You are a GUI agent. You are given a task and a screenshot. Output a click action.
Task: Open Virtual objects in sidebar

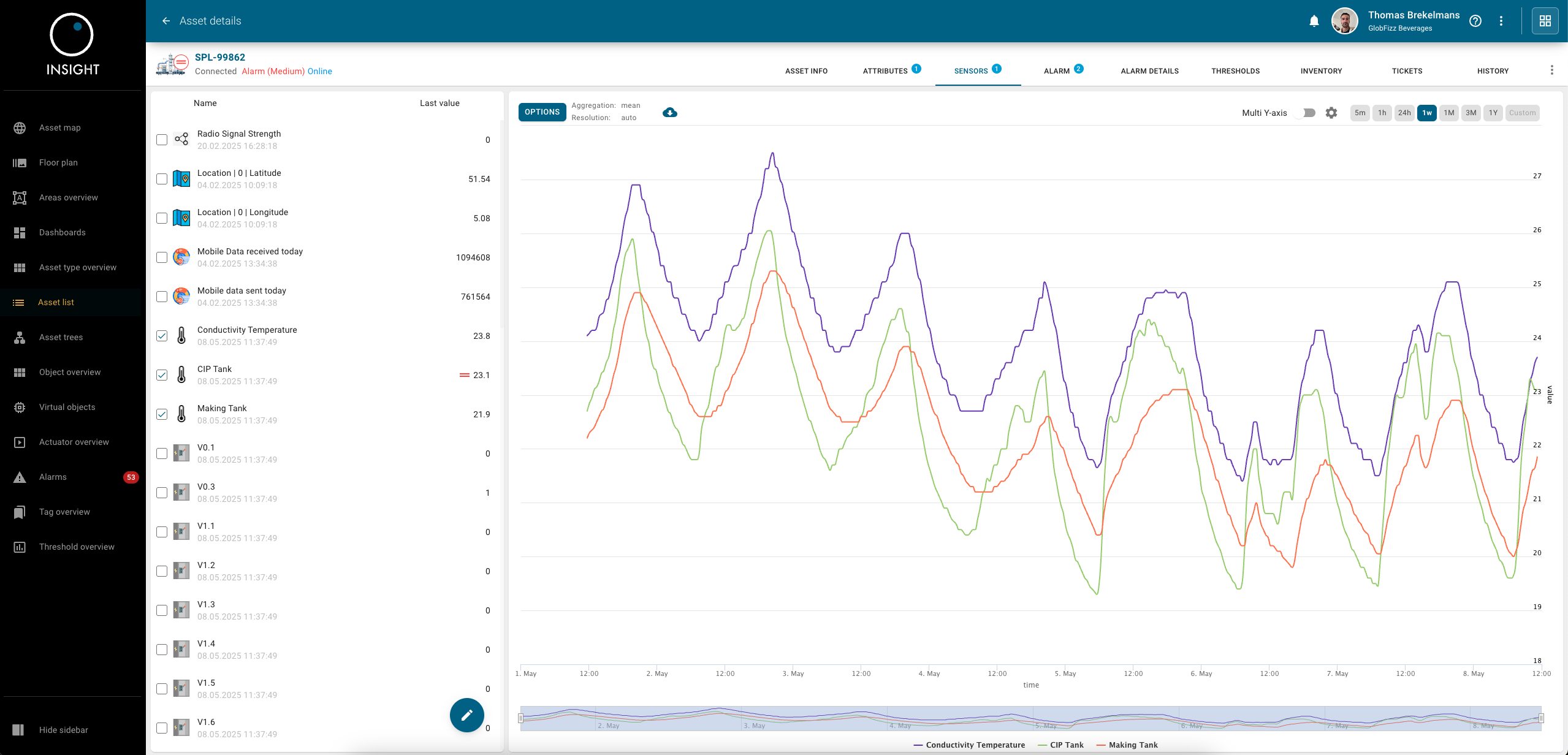(x=67, y=407)
